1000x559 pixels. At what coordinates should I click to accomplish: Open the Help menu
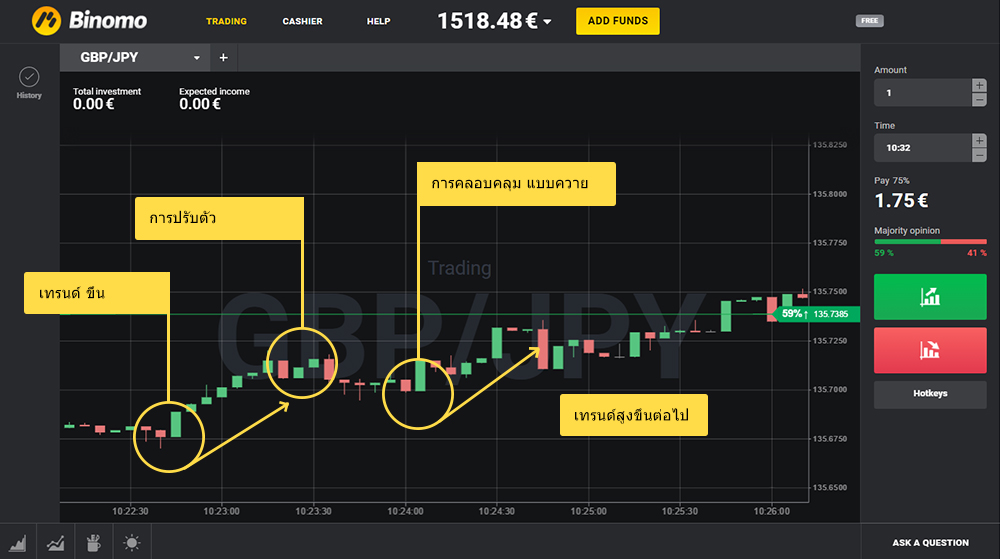click(x=378, y=21)
